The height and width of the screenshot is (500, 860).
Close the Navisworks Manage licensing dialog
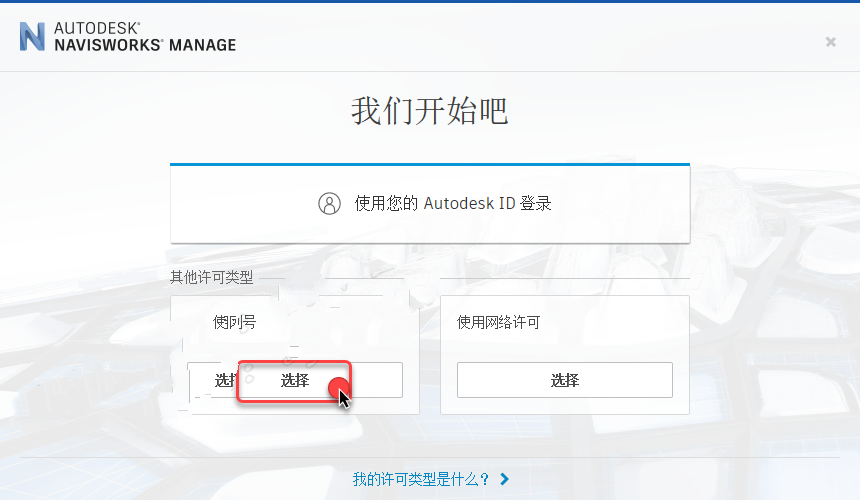[830, 42]
